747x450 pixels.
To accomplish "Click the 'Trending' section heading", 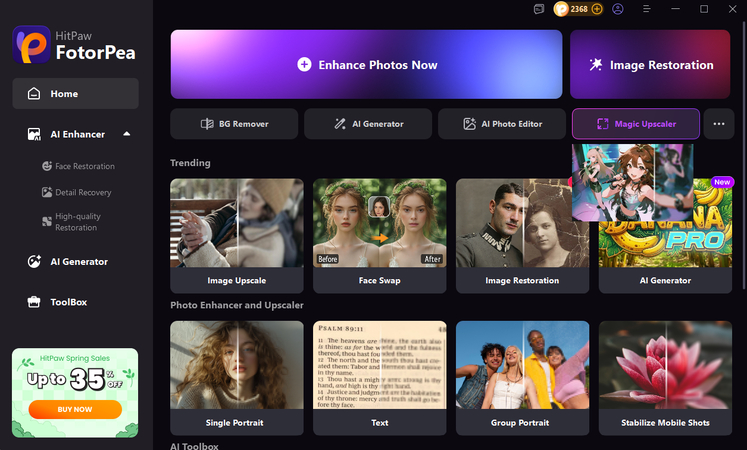I will pos(190,163).
